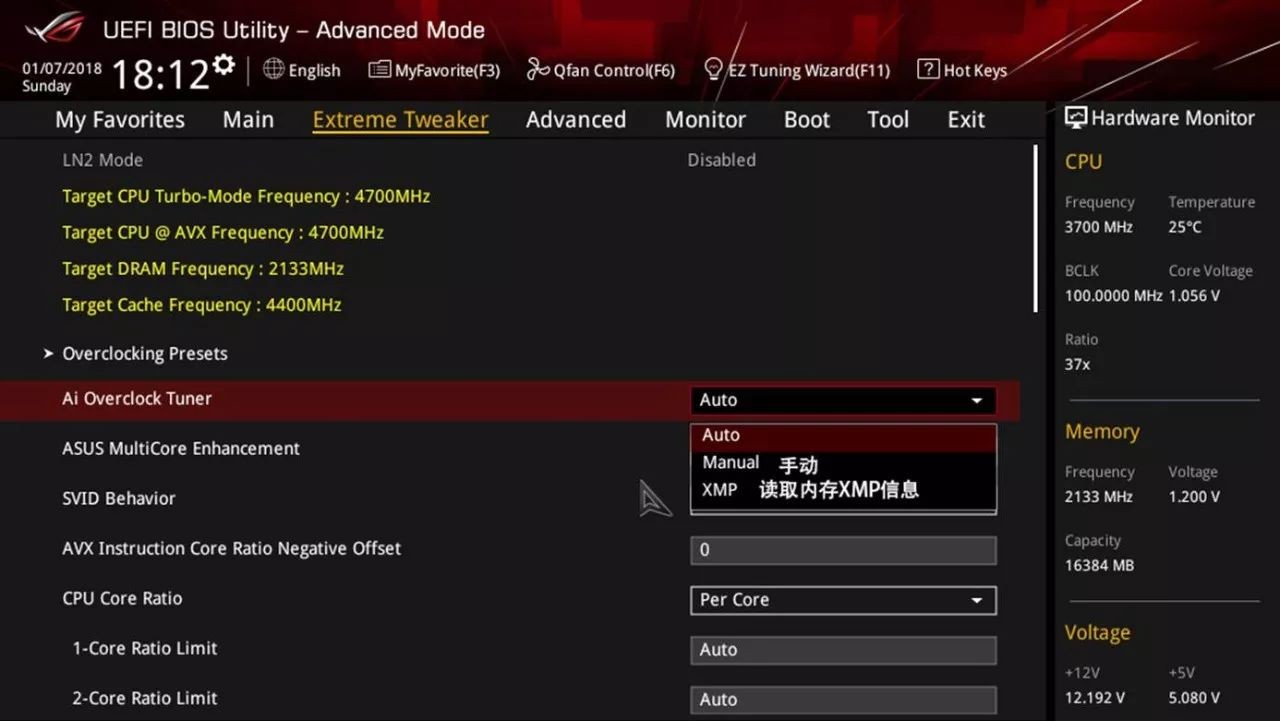Click the 16384 MB capacity value

1099,566
